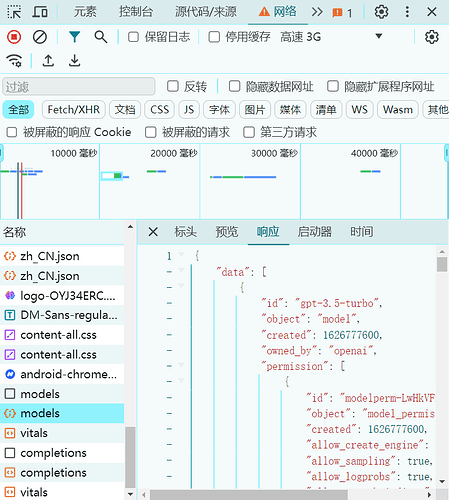This screenshot has width=449, height=500.
Task: Stop recording network log
Action: tap(14, 37)
